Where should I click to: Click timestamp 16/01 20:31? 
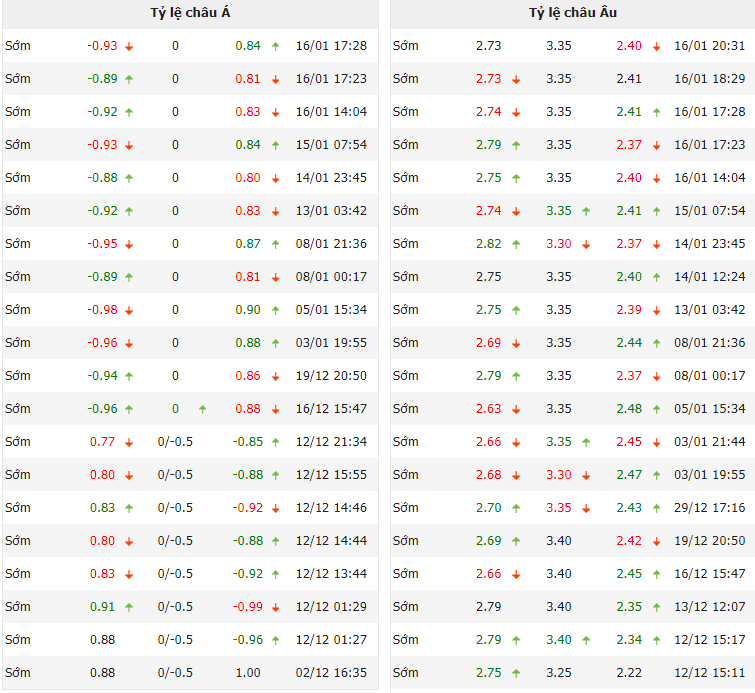[x=709, y=46]
